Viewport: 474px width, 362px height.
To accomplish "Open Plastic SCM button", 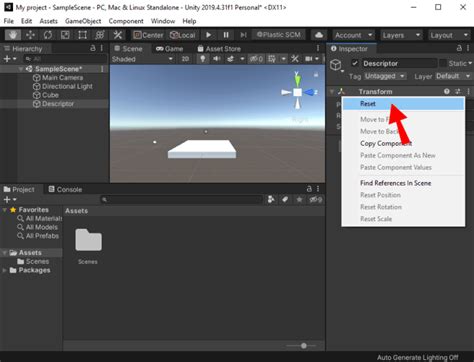I will (279, 35).
